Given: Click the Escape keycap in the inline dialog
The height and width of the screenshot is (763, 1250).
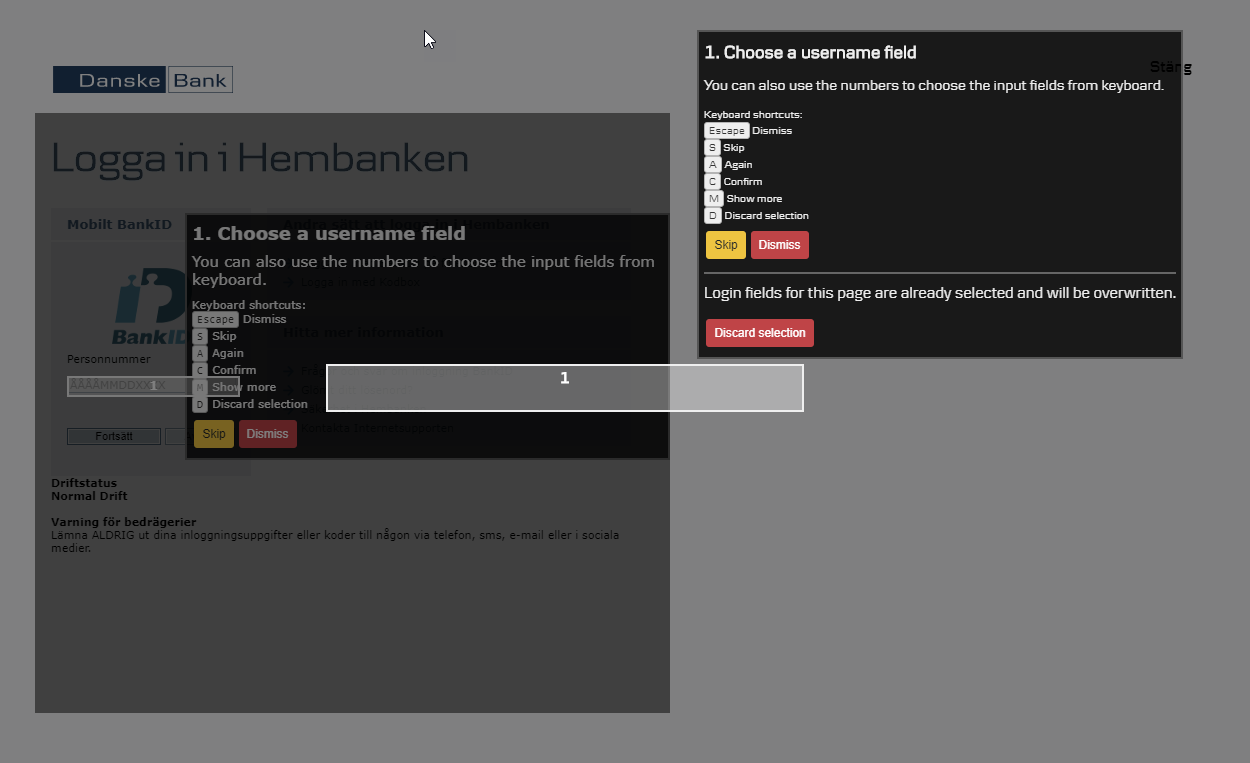Looking at the screenshot, I should tap(214, 319).
